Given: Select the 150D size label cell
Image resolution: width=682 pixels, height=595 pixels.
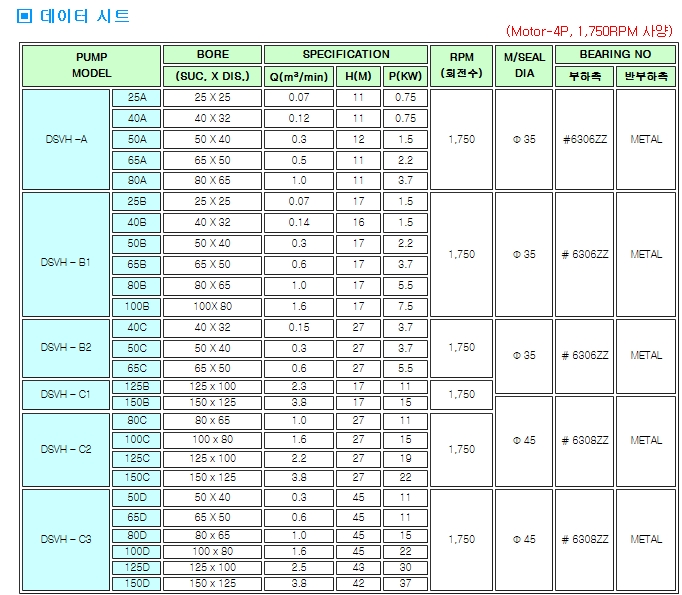Looking at the screenshot, I should [x=136, y=583].
